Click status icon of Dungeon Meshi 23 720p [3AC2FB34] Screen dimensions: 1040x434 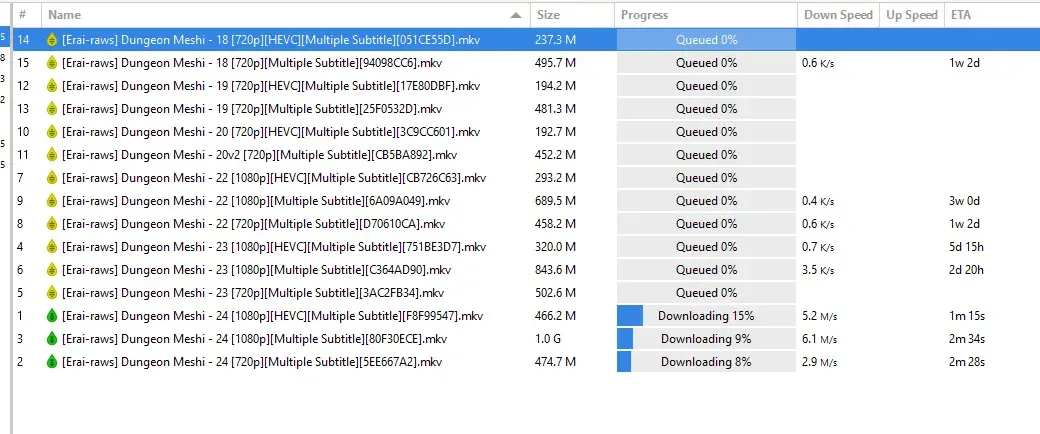[x=52, y=293]
